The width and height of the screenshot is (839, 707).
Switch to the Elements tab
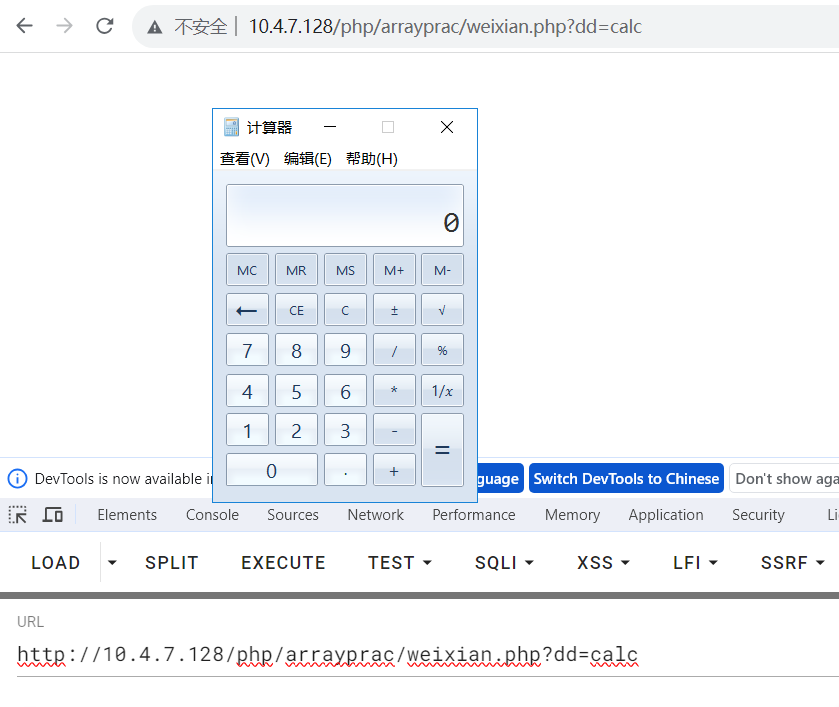(x=127, y=515)
